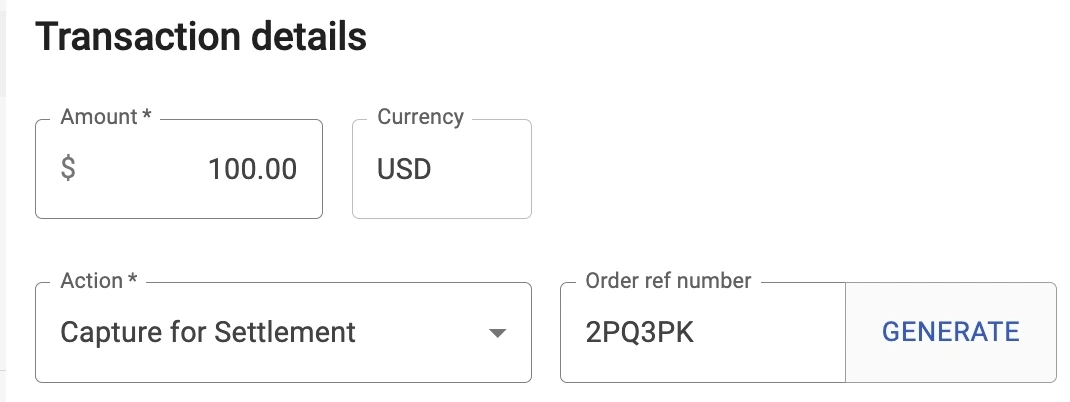The width and height of the screenshot is (1070, 402).
Task: Click the 2PQ3PK reference value
Action: tap(640, 332)
